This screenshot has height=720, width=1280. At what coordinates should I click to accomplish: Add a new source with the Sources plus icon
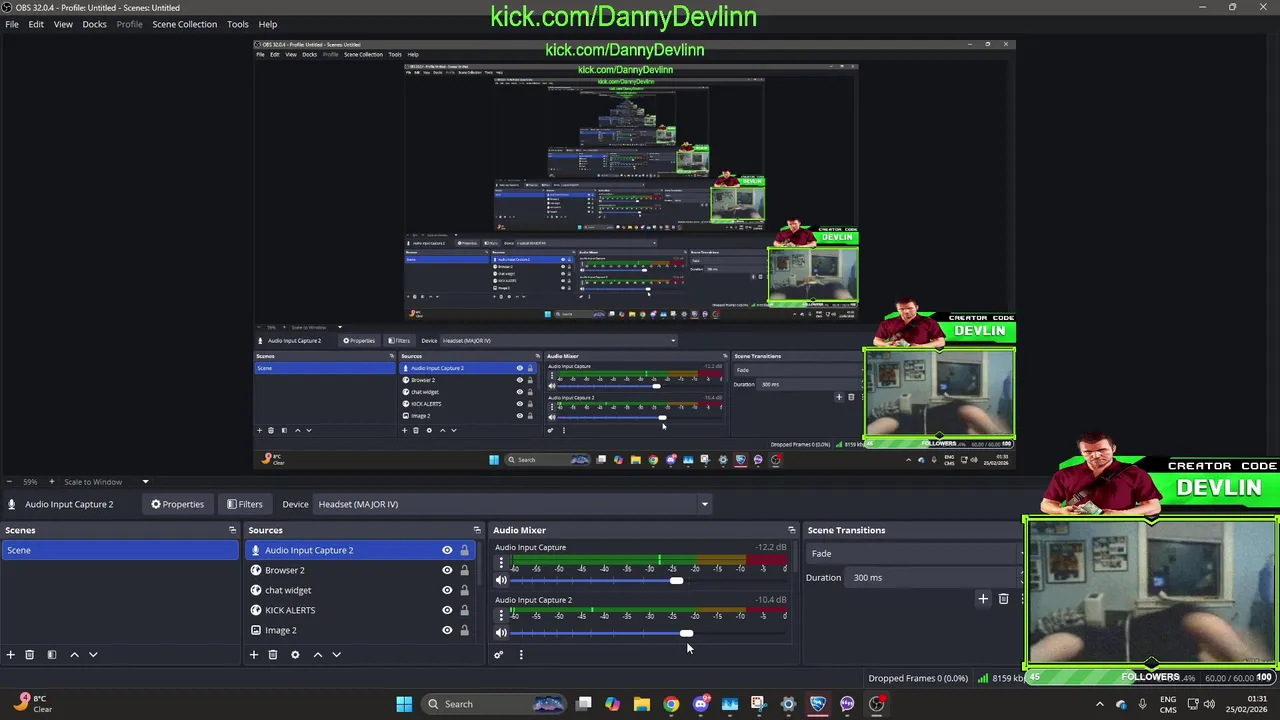[x=254, y=655]
